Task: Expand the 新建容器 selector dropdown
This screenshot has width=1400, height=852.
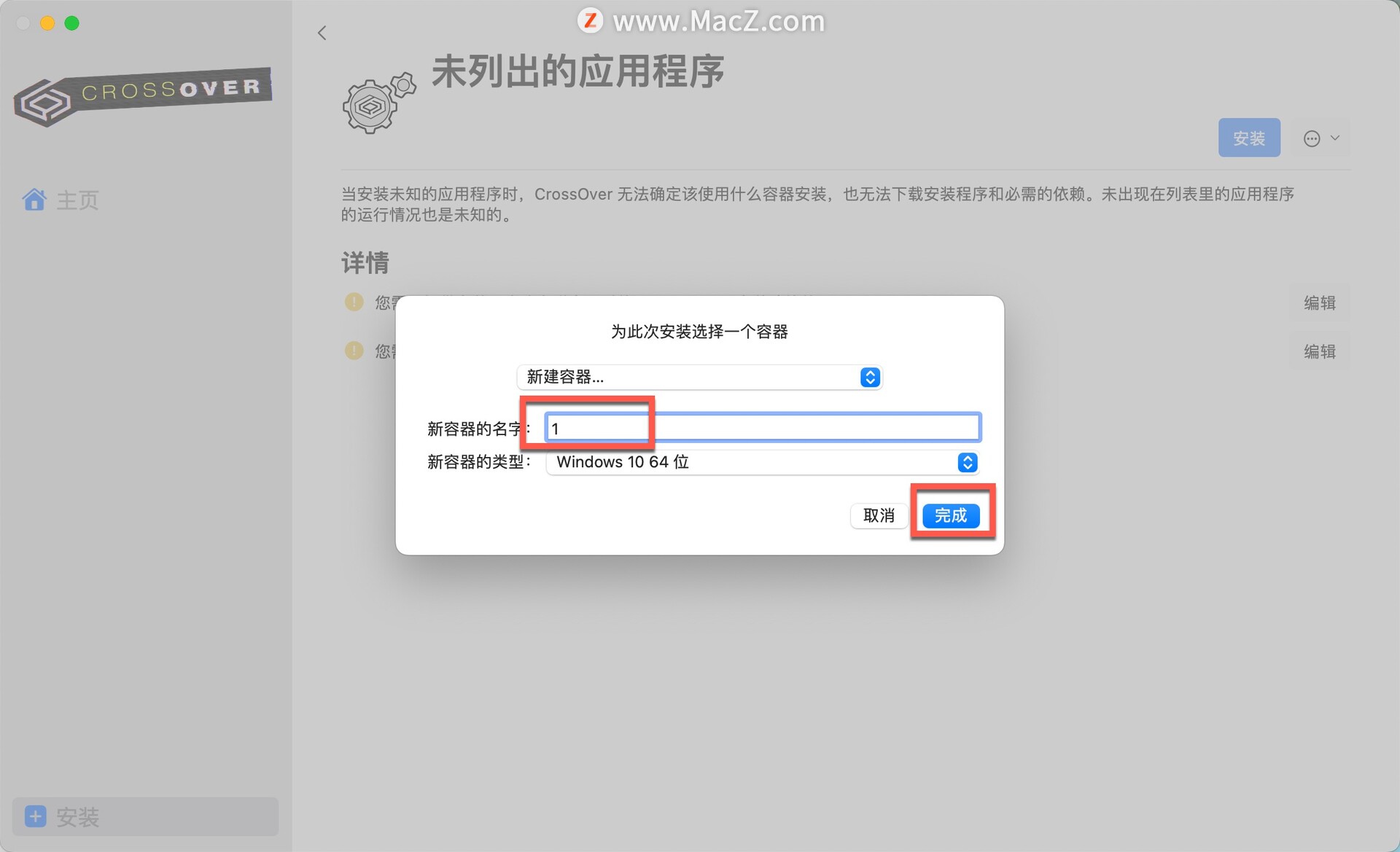Action: point(869,378)
